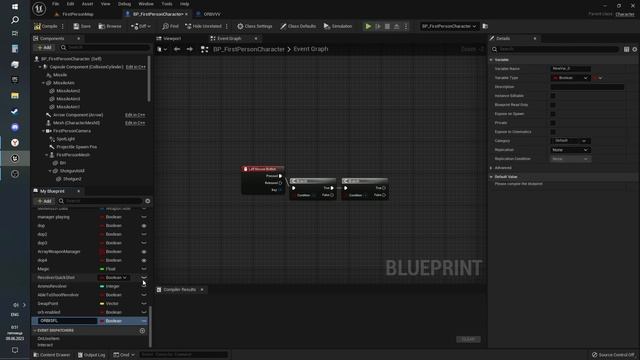
Task: Open Class Settings
Action: point(255,26)
